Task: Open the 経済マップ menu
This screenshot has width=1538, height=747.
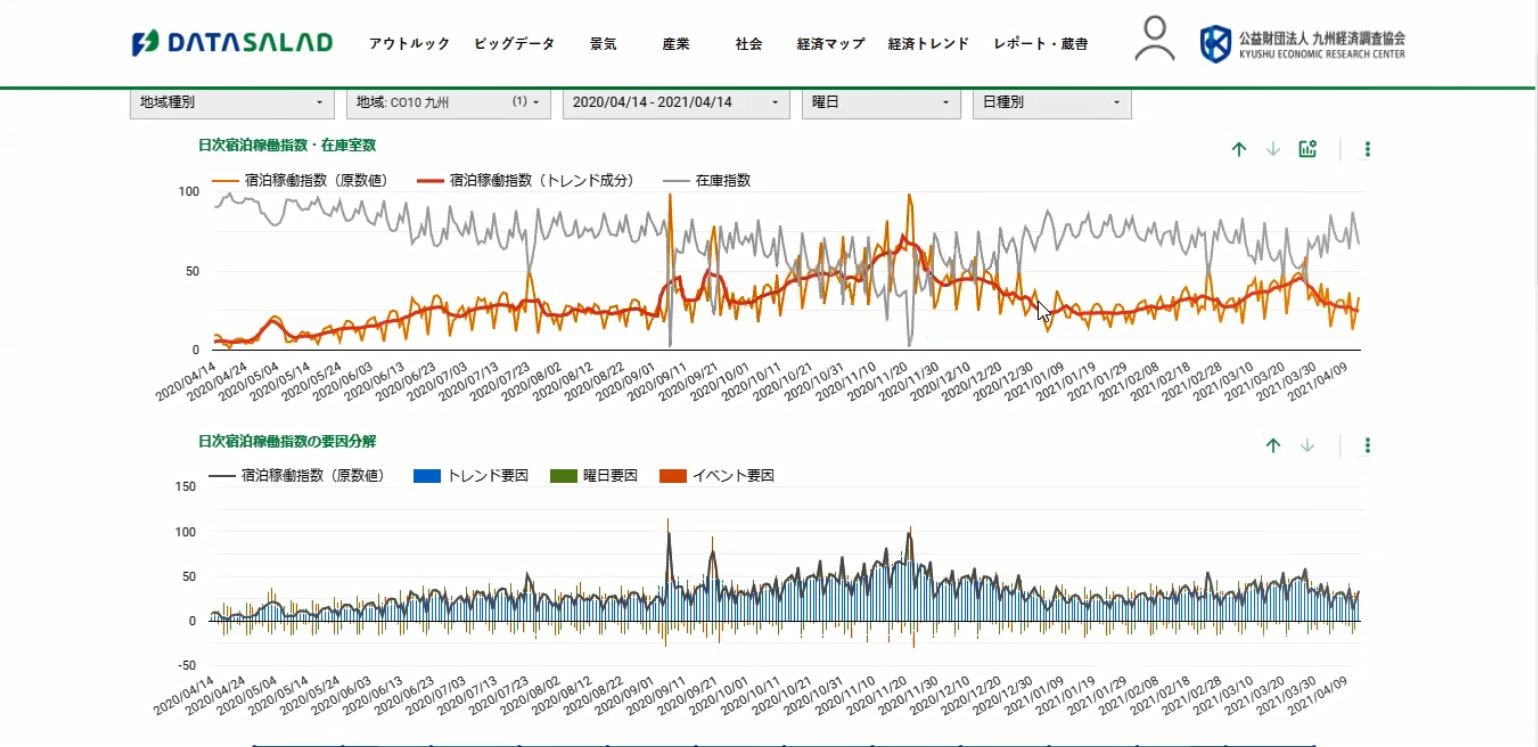Action: (830, 44)
